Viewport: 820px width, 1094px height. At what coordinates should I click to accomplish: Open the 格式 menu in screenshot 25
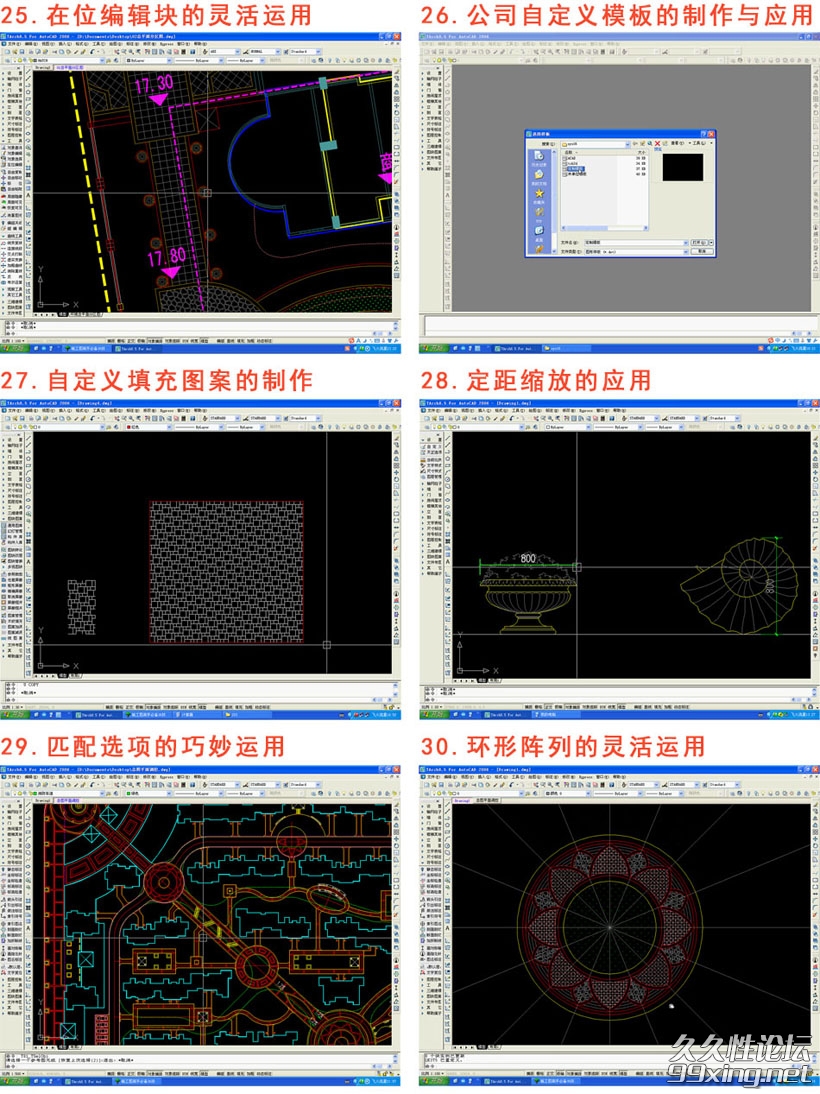pyautogui.click(x=82, y=44)
